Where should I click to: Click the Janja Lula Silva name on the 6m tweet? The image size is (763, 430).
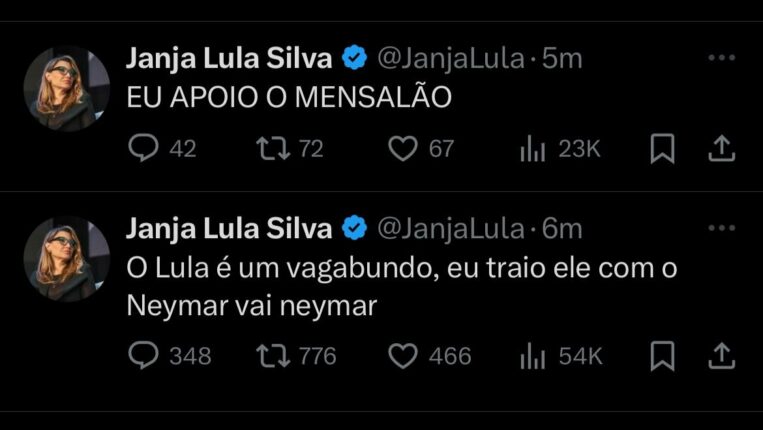click(229, 229)
